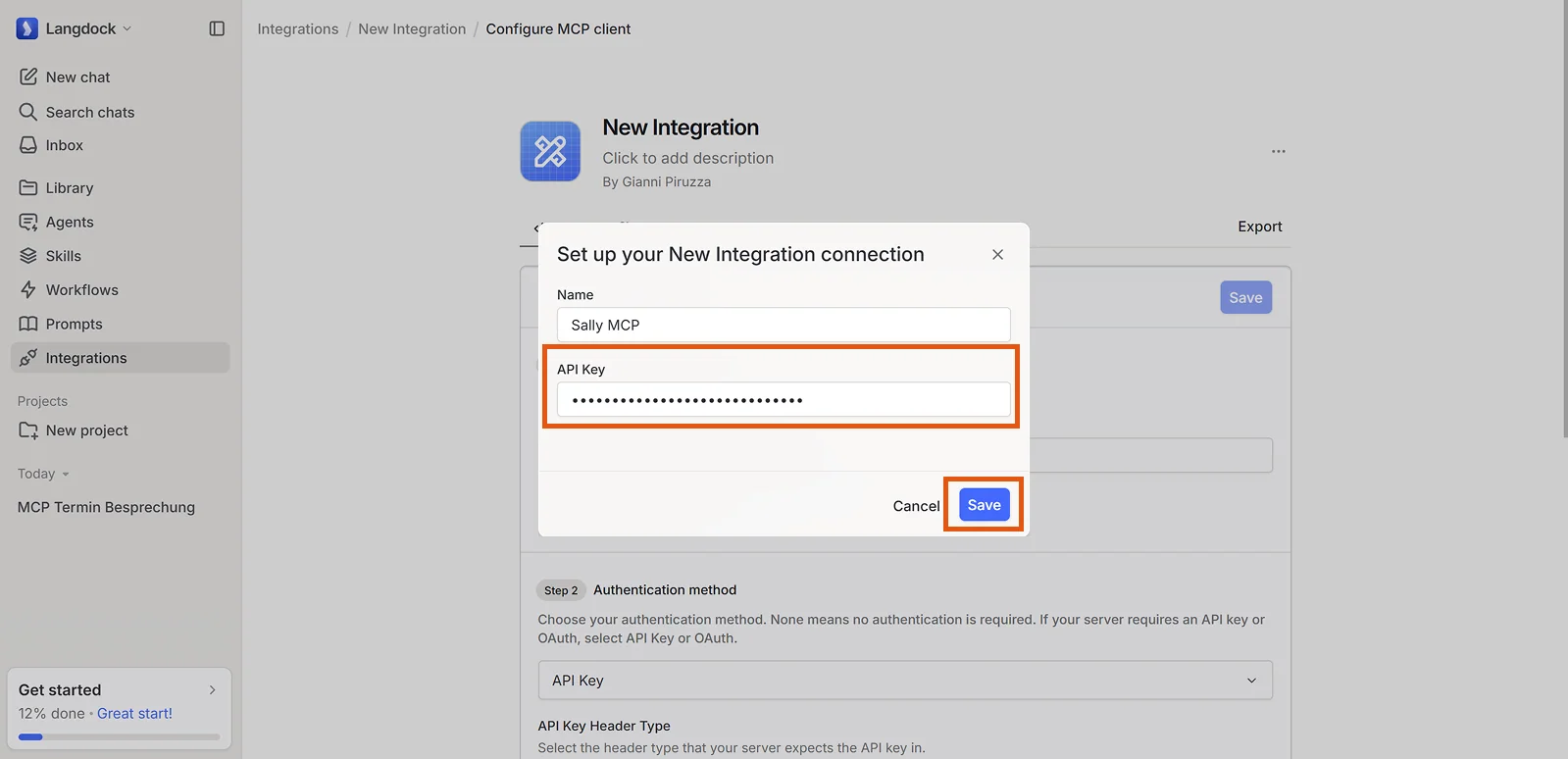Screen dimensions: 1568x759
Task: Close the connection setup dialog
Action: click(x=997, y=255)
